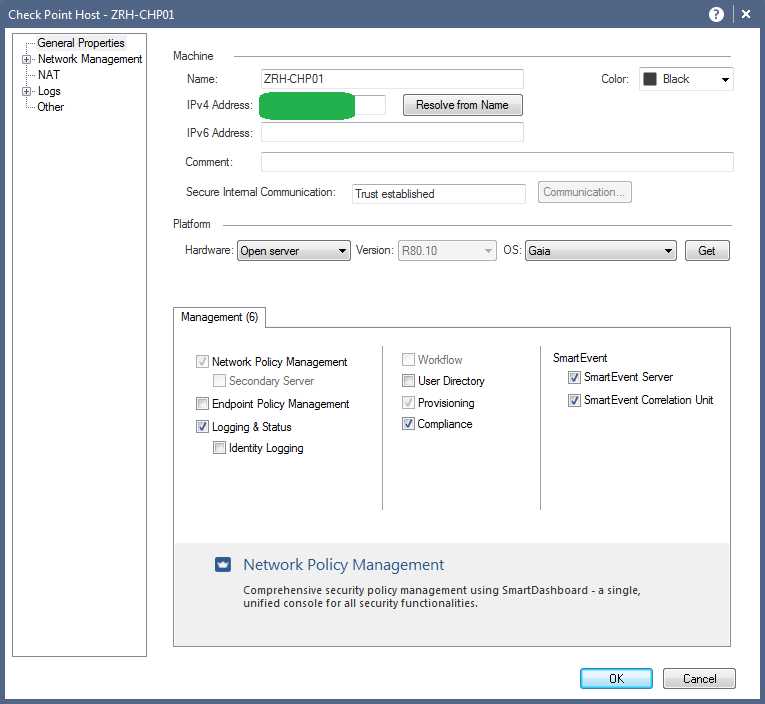The image size is (765, 704).
Task: Open the OS dropdown showing Gaia
Action: [601, 251]
